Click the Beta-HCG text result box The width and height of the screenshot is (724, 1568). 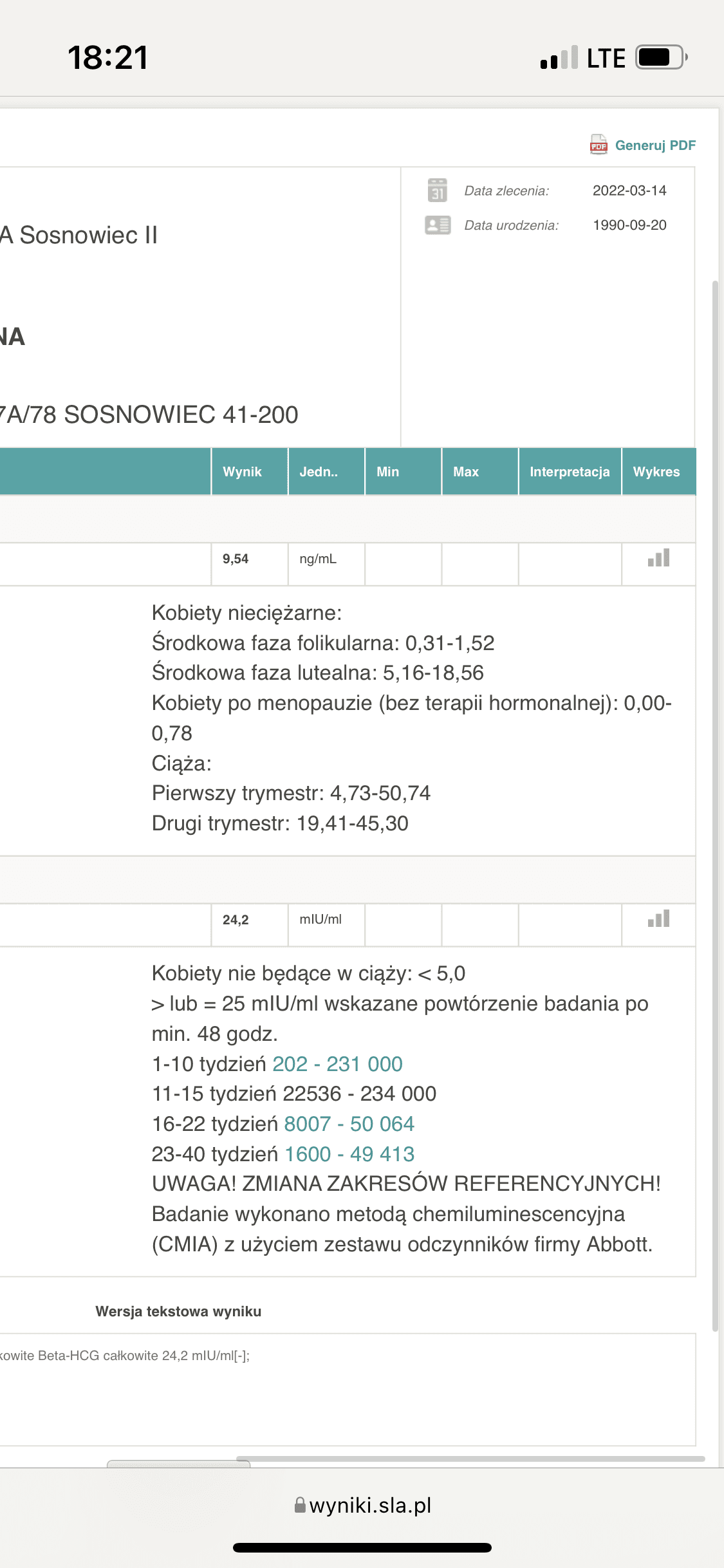[x=348, y=1389]
